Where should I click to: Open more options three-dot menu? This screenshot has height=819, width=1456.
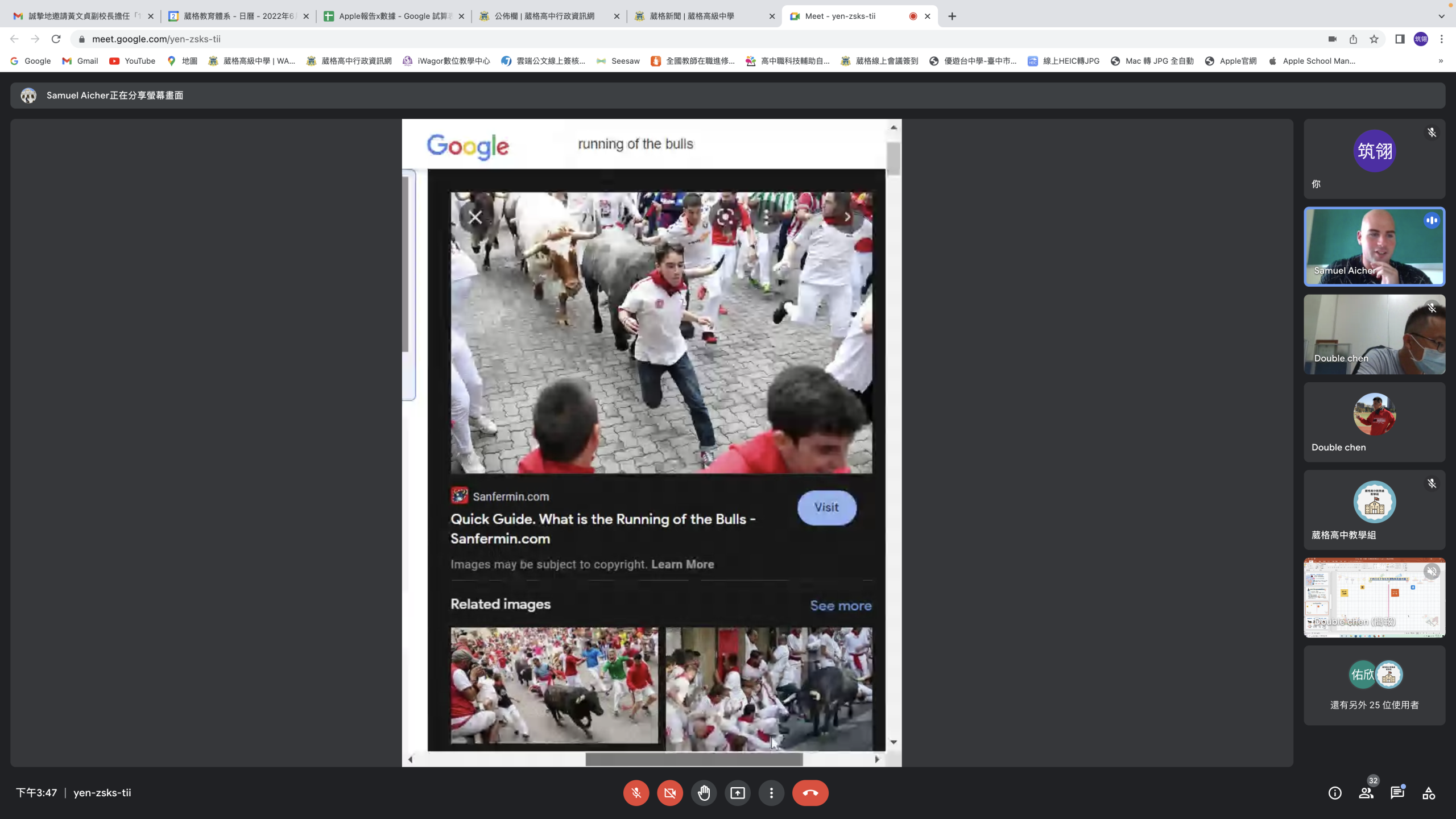pos(771,793)
